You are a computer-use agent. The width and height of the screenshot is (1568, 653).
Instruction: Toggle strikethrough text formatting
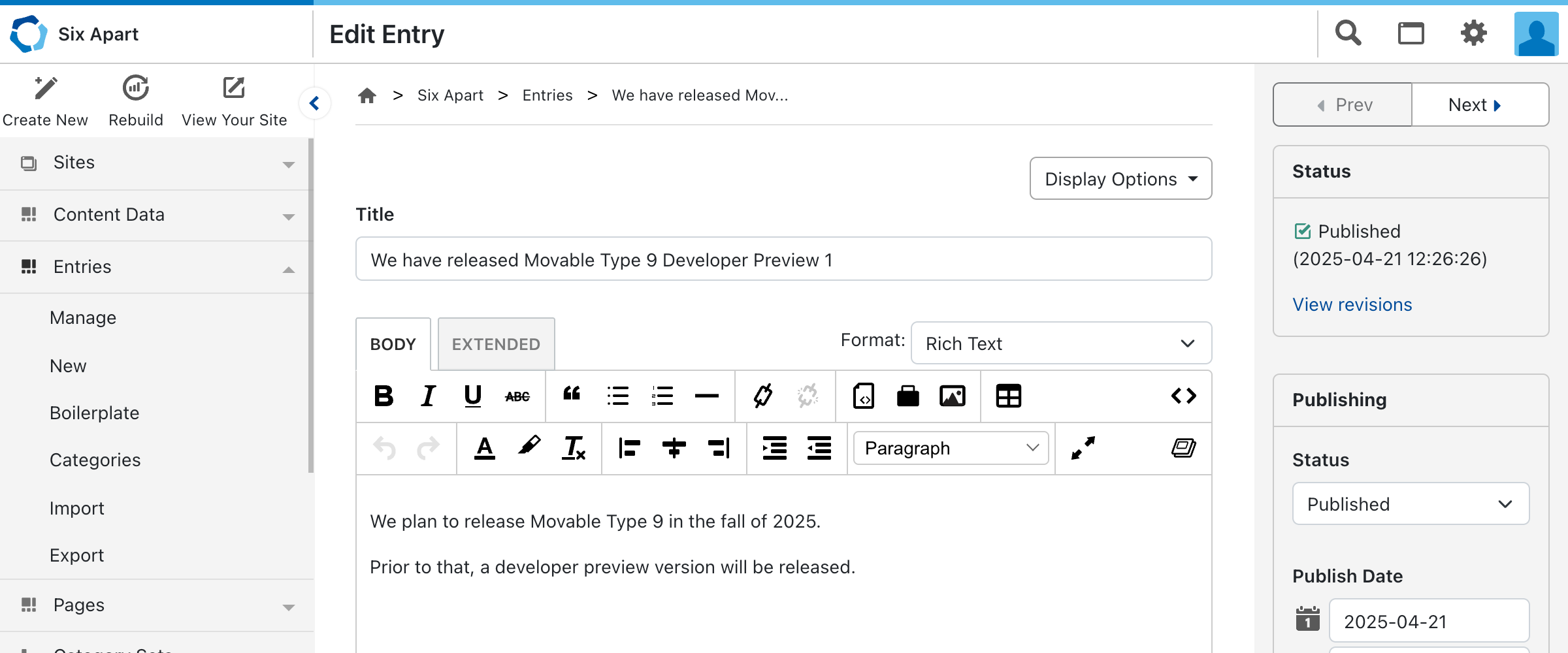pyautogui.click(x=517, y=396)
